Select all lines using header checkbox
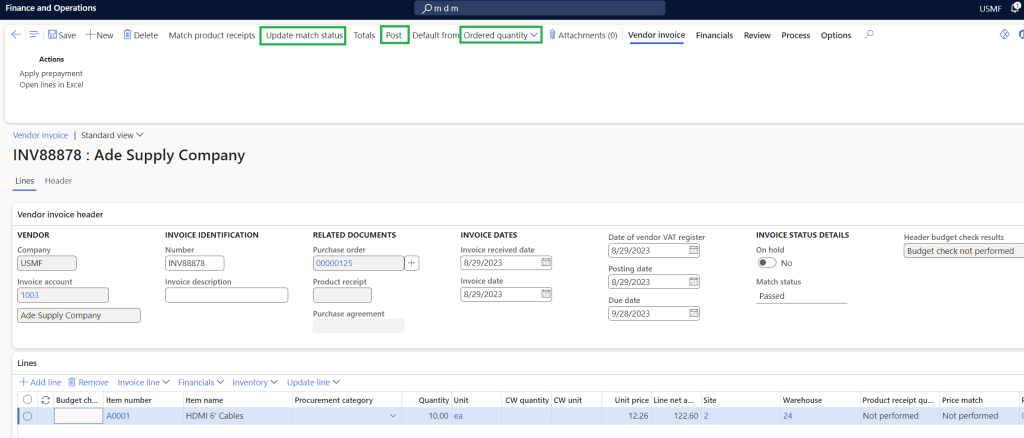Viewport: 1024px width, 438px height. pos(27,400)
